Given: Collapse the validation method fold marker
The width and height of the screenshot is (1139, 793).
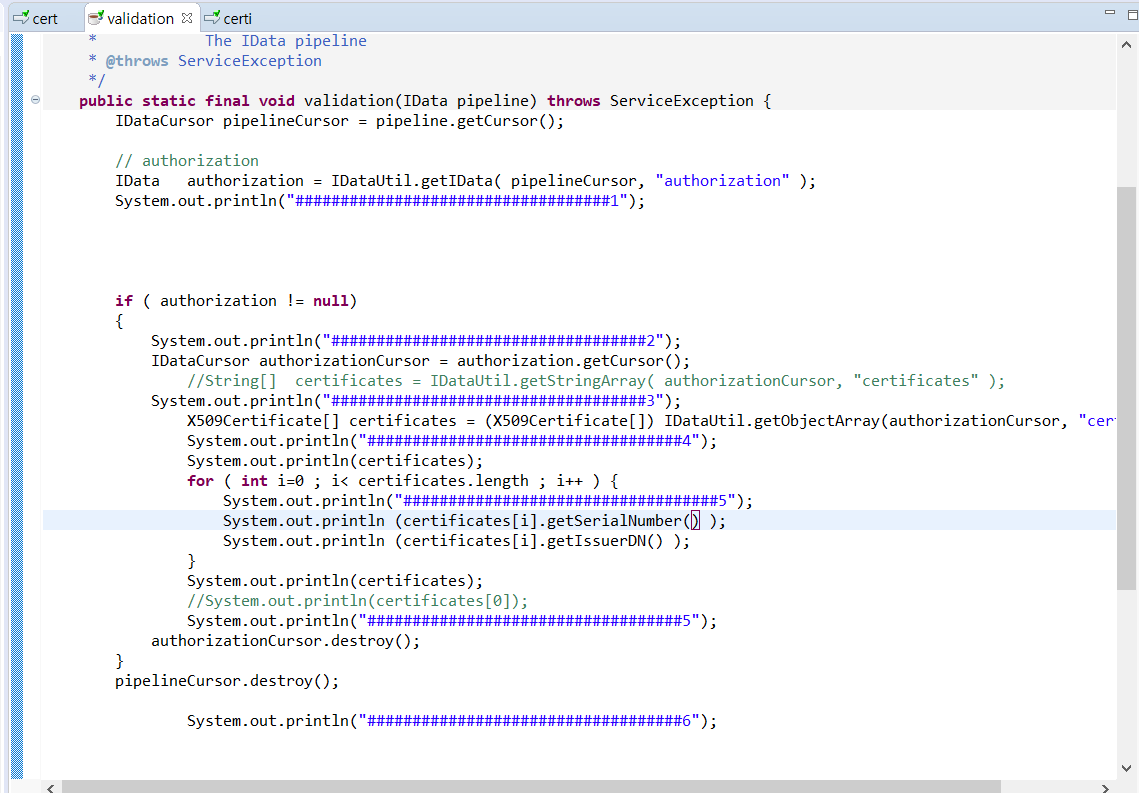Looking at the screenshot, I should point(36,100).
